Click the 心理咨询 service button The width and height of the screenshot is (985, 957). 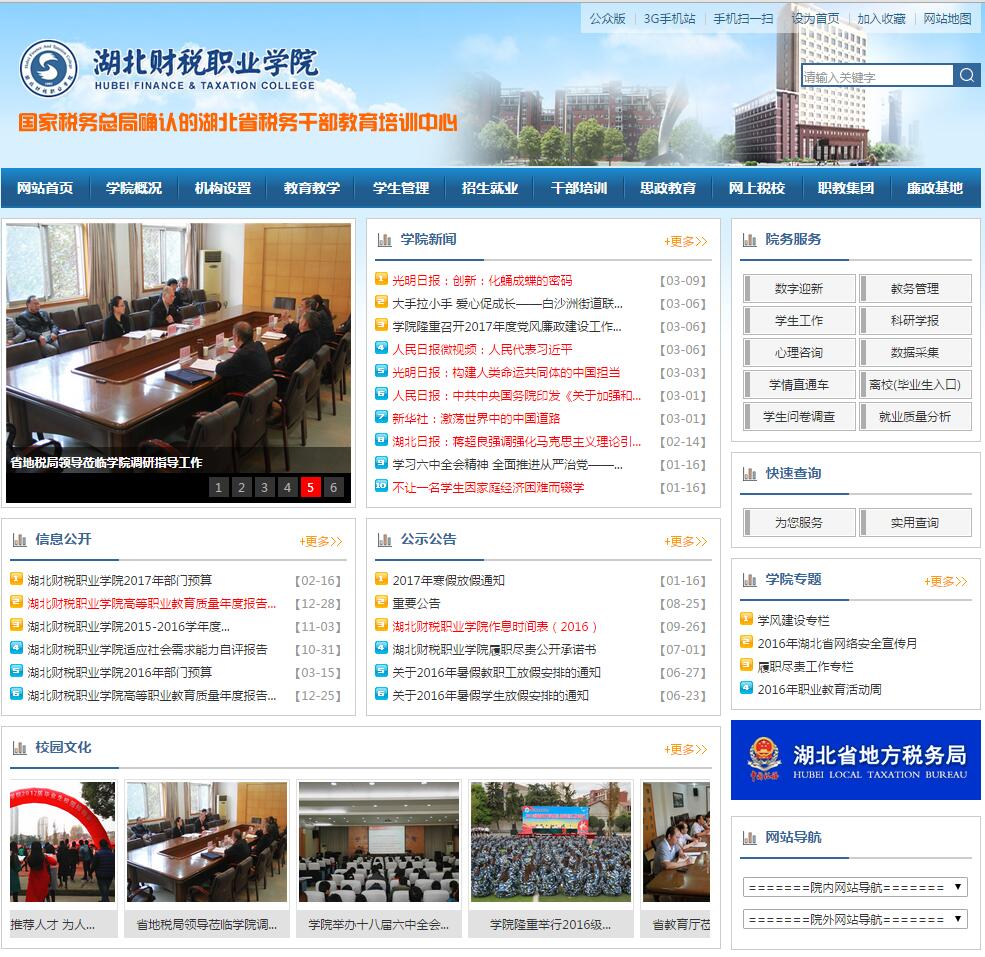[799, 353]
